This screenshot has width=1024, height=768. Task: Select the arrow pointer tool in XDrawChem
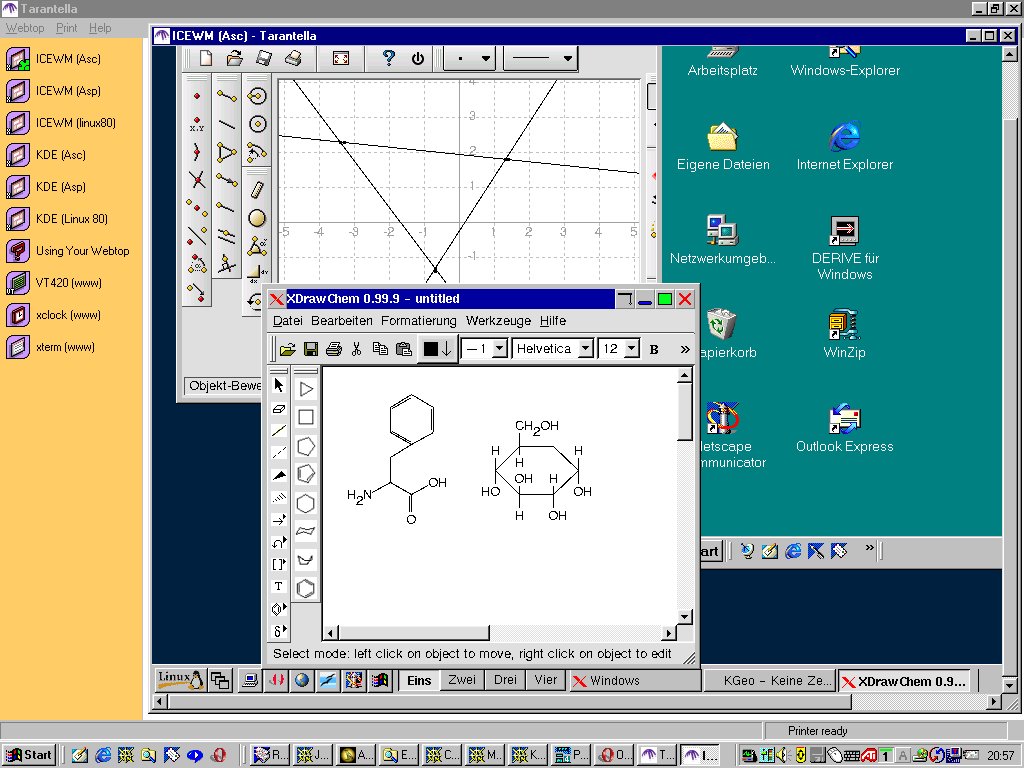click(279, 385)
